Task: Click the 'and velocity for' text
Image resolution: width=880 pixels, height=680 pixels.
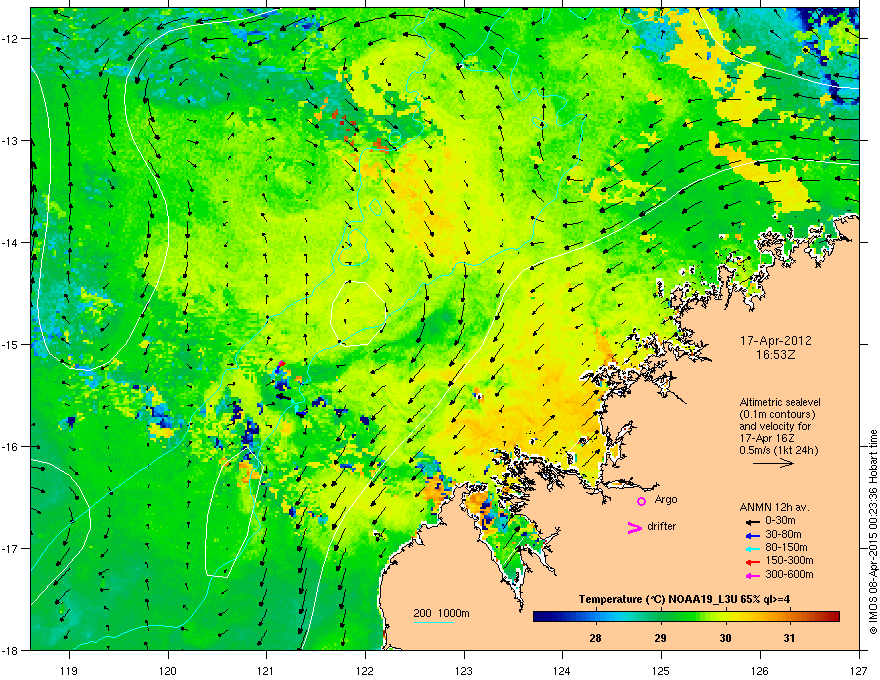Action: (775, 426)
